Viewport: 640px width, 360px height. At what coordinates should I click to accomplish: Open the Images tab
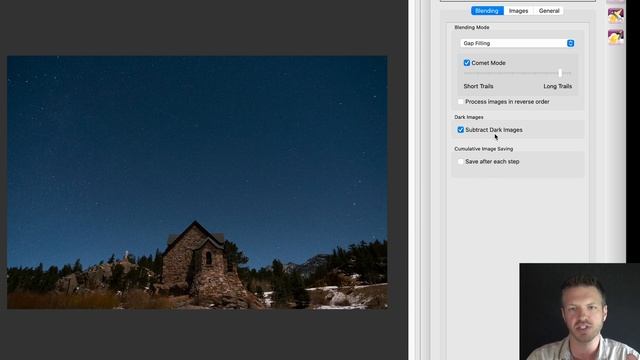[518, 11]
